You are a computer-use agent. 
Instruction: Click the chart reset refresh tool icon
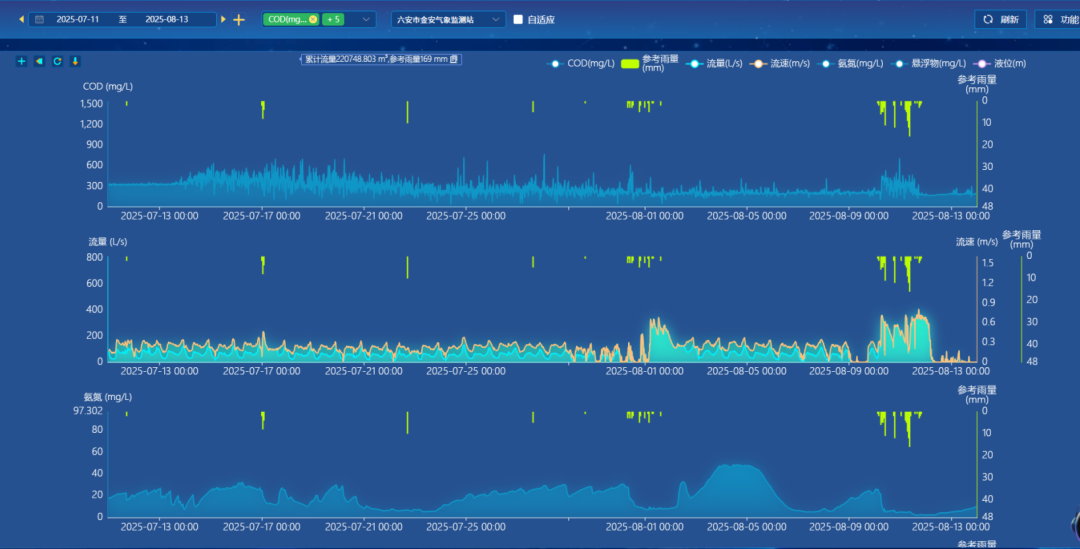[57, 61]
